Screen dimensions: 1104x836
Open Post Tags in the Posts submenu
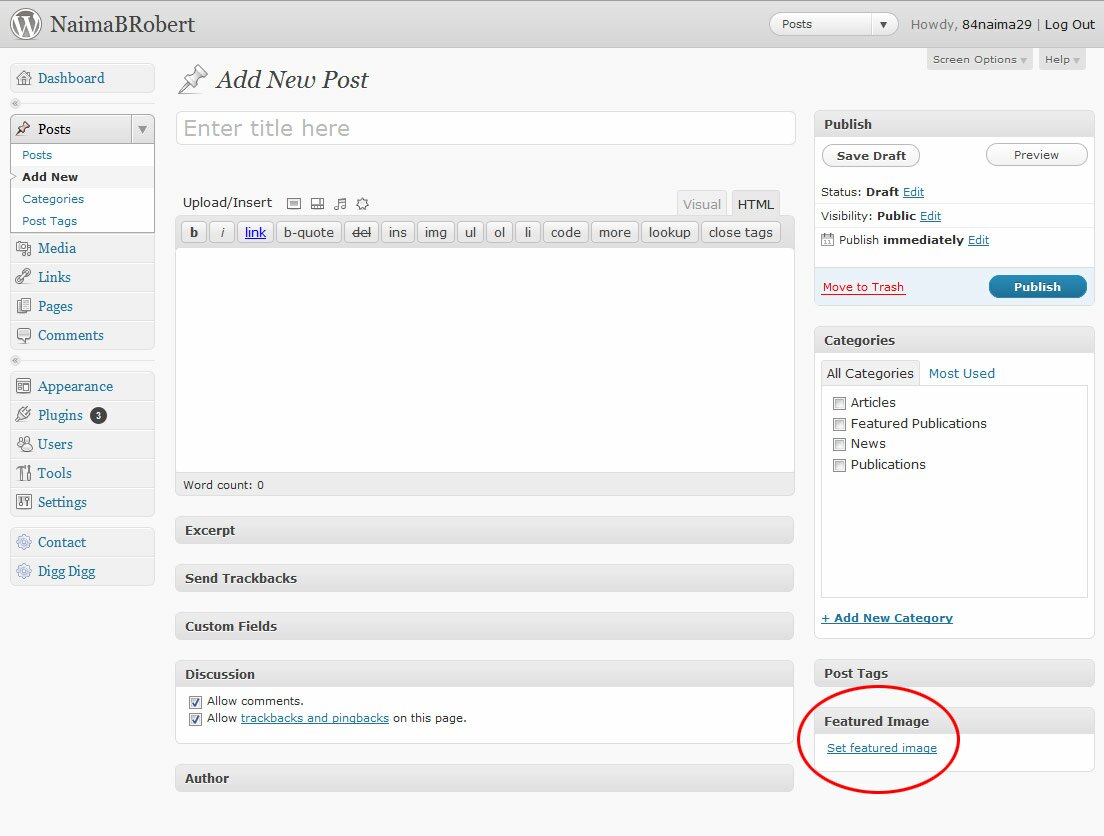click(49, 221)
